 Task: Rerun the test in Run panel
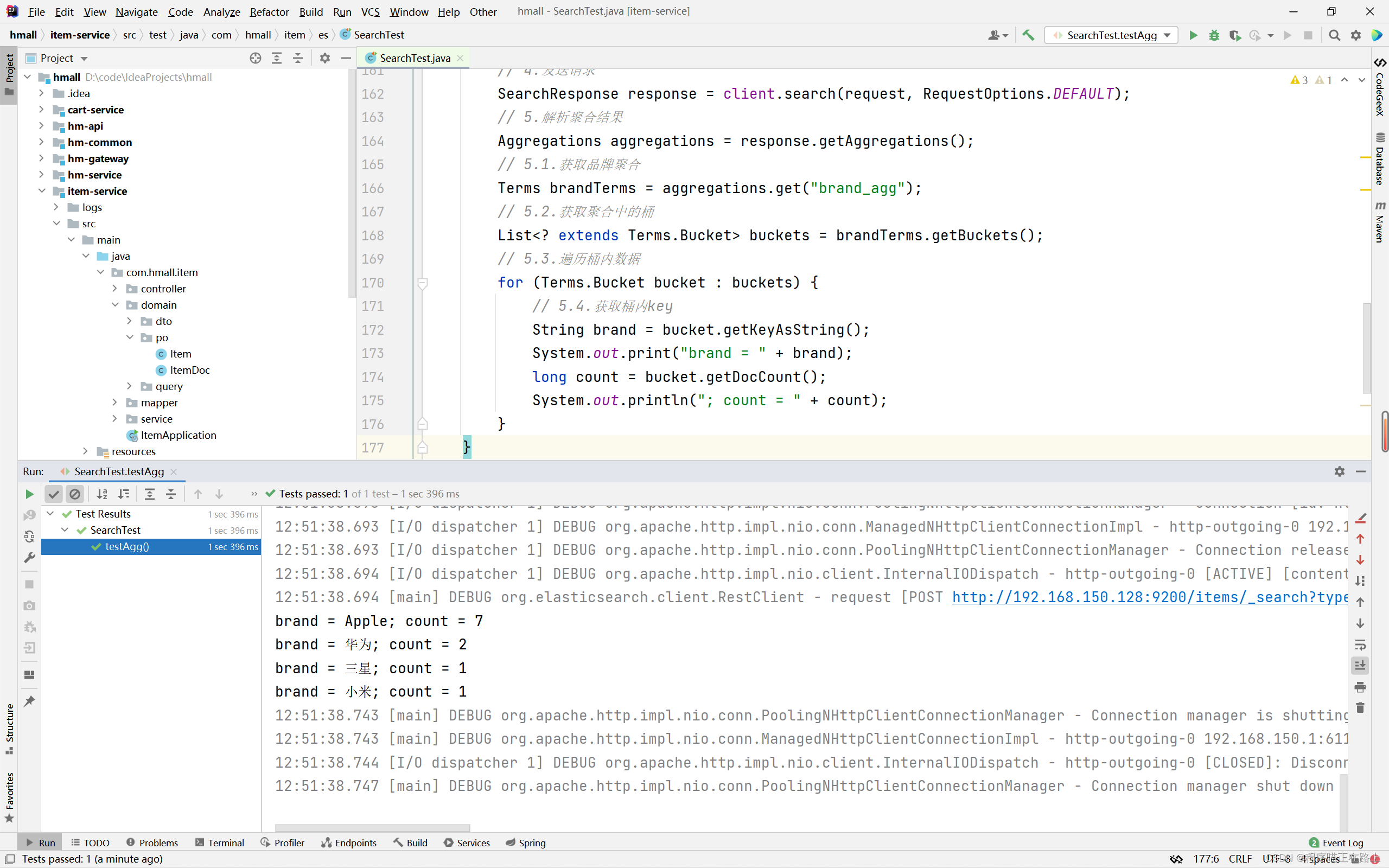[x=29, y=494]
